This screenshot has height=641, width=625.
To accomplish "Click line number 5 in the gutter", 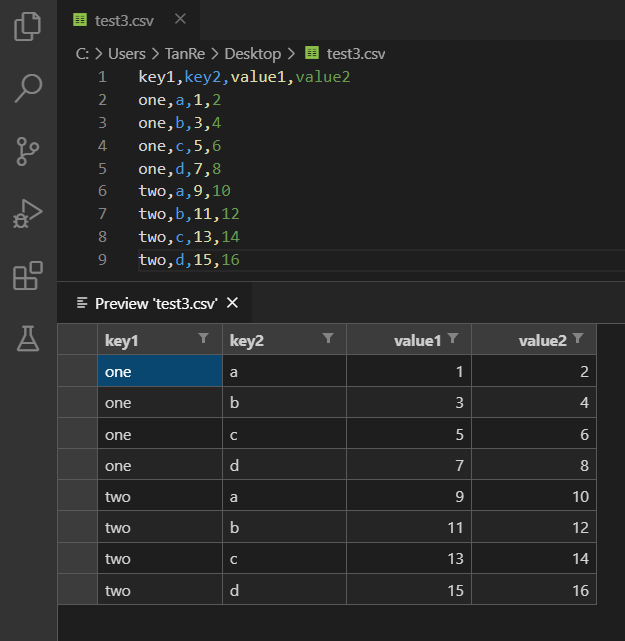I will [x=102, y=168].
